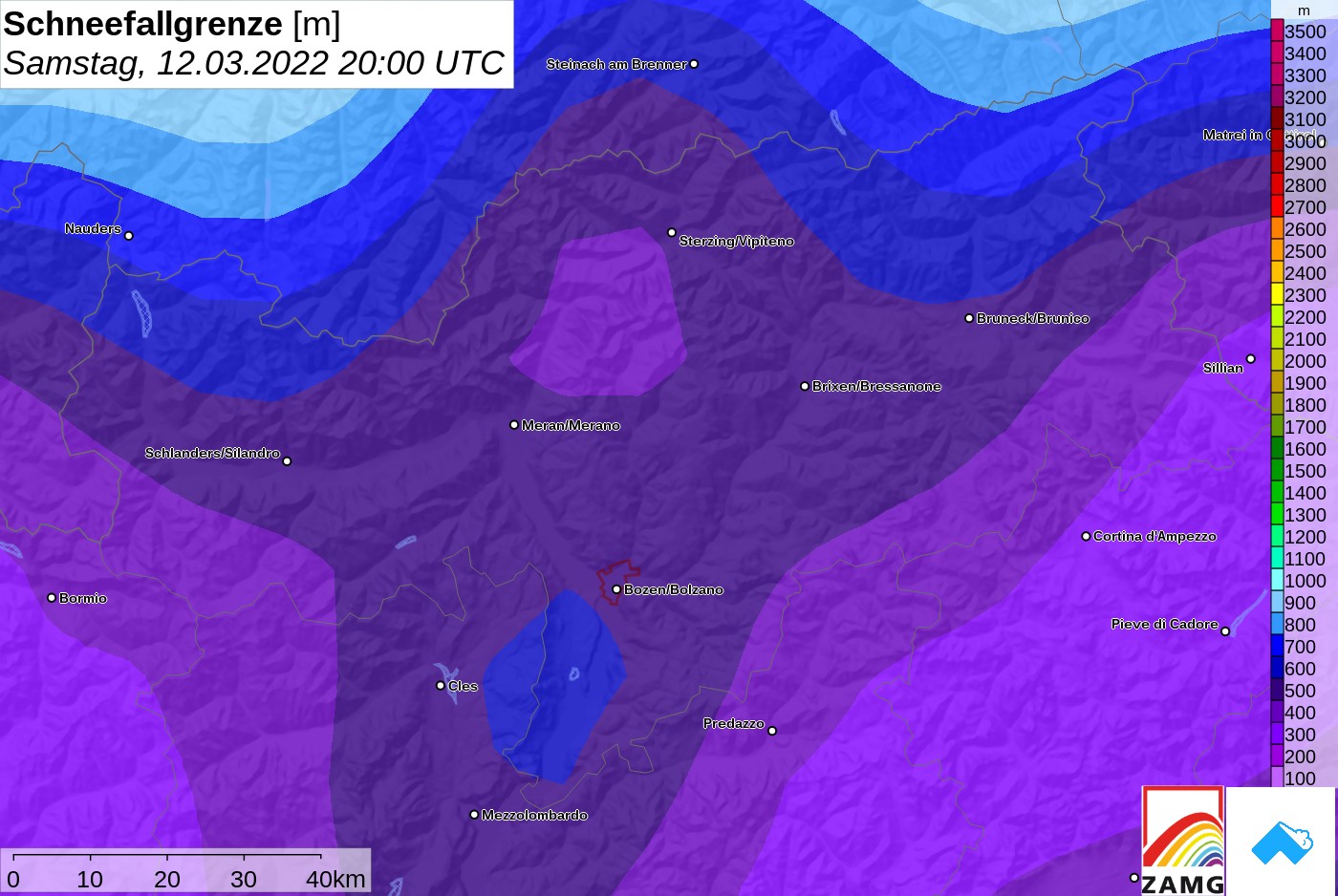Click the blue cloud arrow logo
This screenshot has height=896, width=1338.
click(x=1282, y=843)
